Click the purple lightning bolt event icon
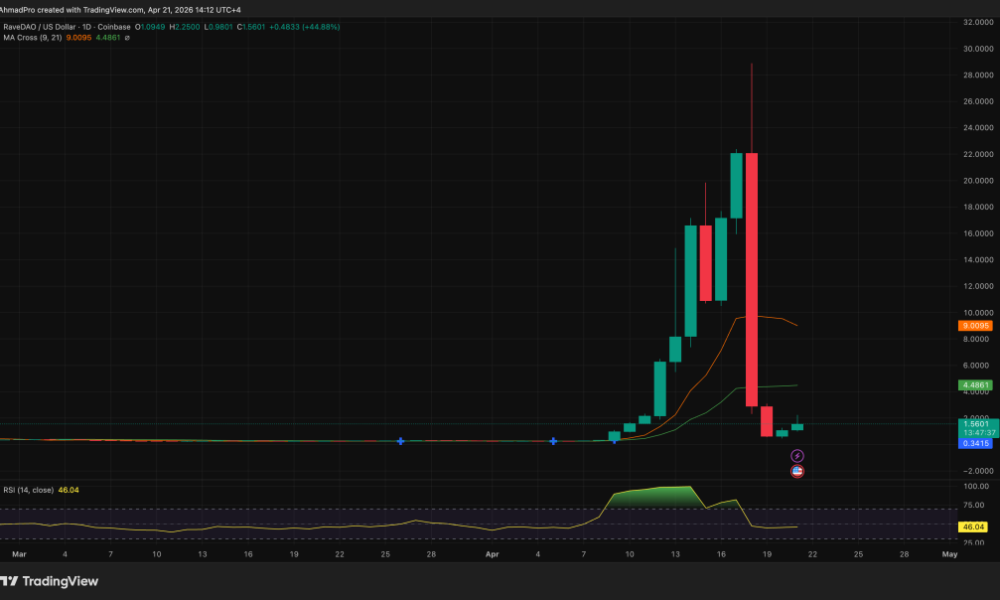 click(x=797, y=455)
